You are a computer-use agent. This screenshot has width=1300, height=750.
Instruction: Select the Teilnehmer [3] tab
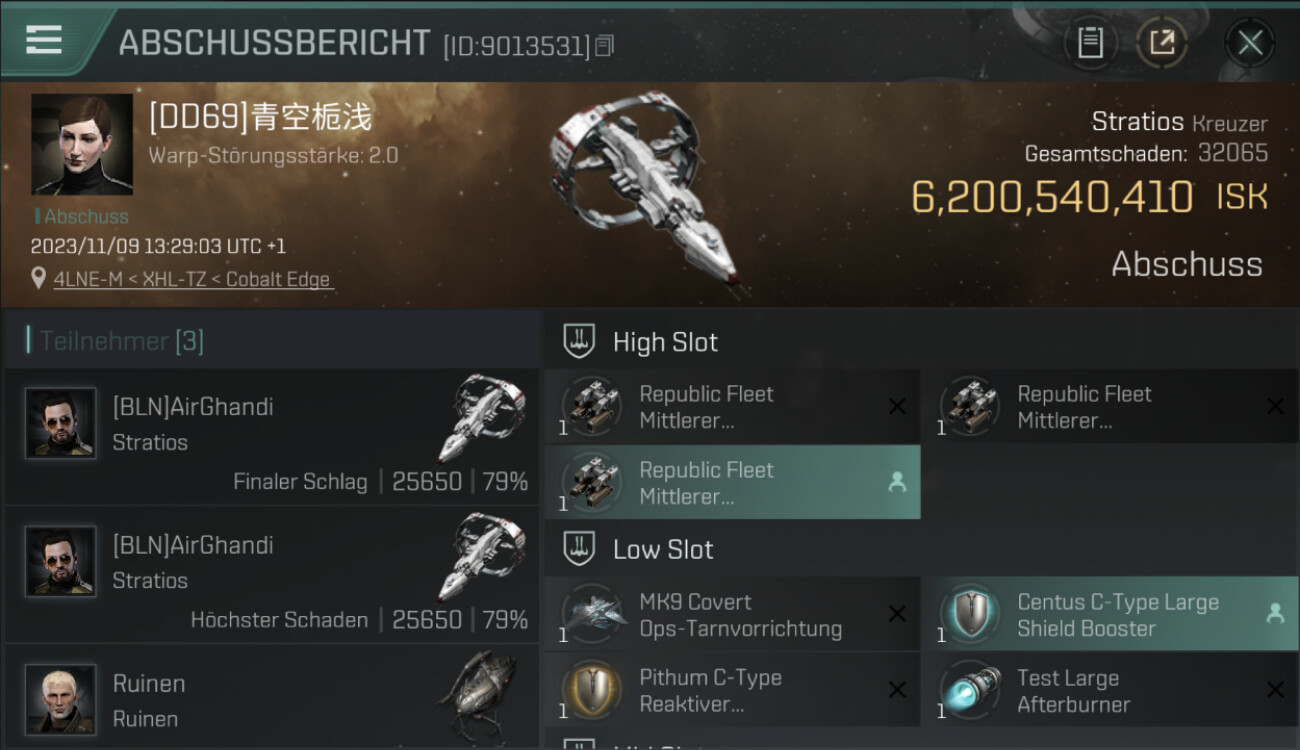click(x=120, y=341)
